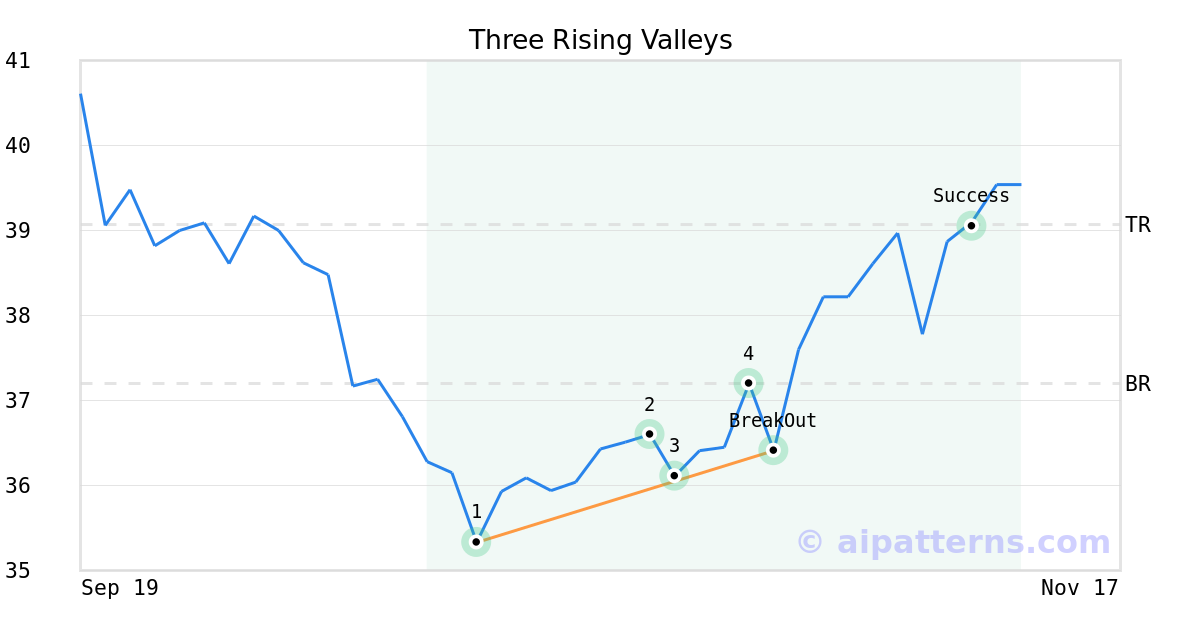This screenshot has width=1200, height=630.
Task: Open the aipatterns.com watermark link
Action: click(x=954, y=542)
